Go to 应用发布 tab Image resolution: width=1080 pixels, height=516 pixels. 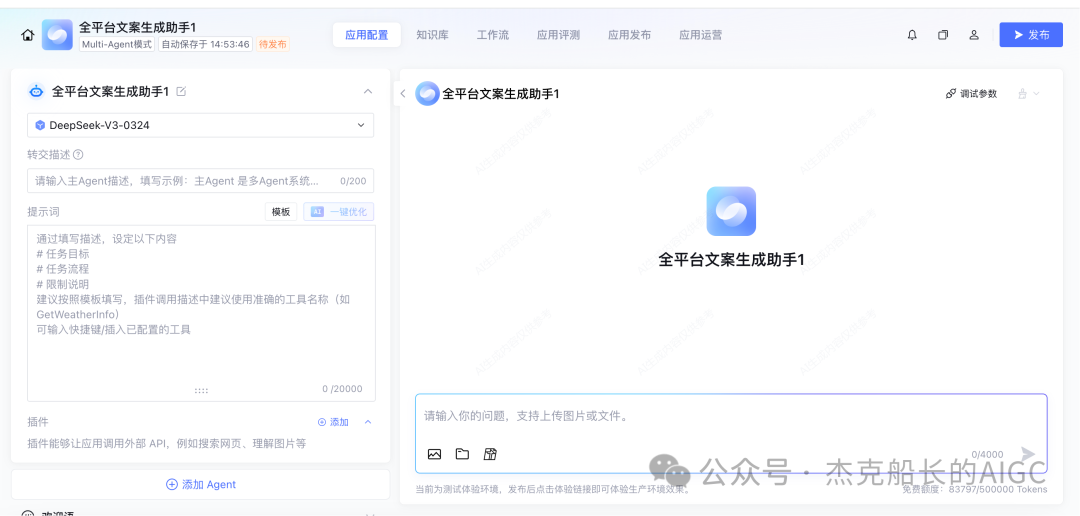pos(630,35)
